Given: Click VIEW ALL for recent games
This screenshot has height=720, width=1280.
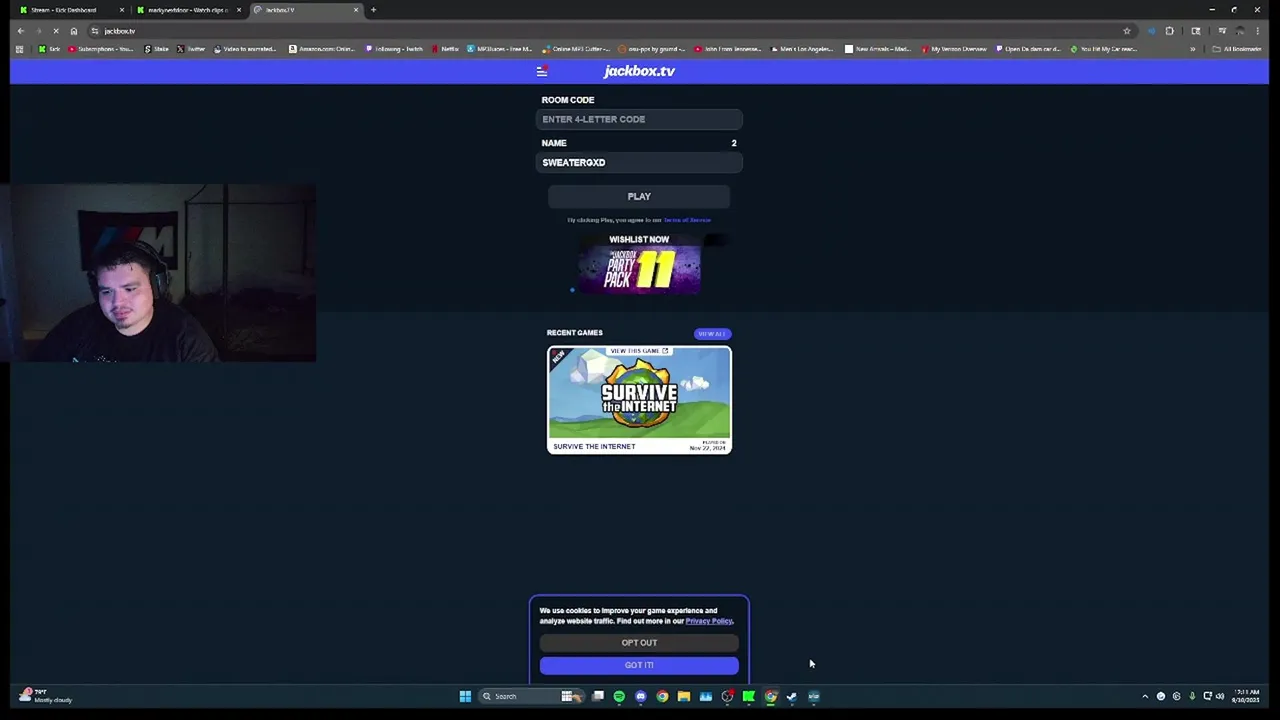Looking at the screenshot, I should coord(712,334).
